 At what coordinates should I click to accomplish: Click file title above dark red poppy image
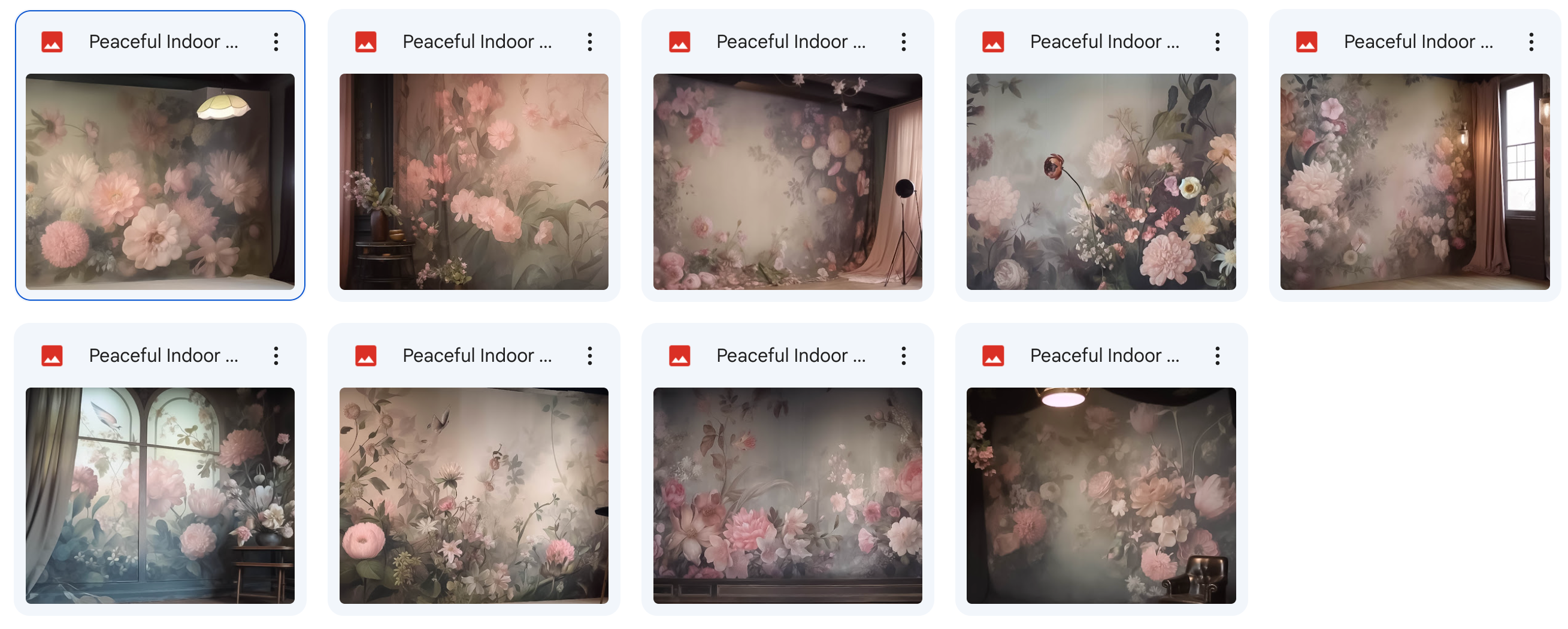point(1104,42)
